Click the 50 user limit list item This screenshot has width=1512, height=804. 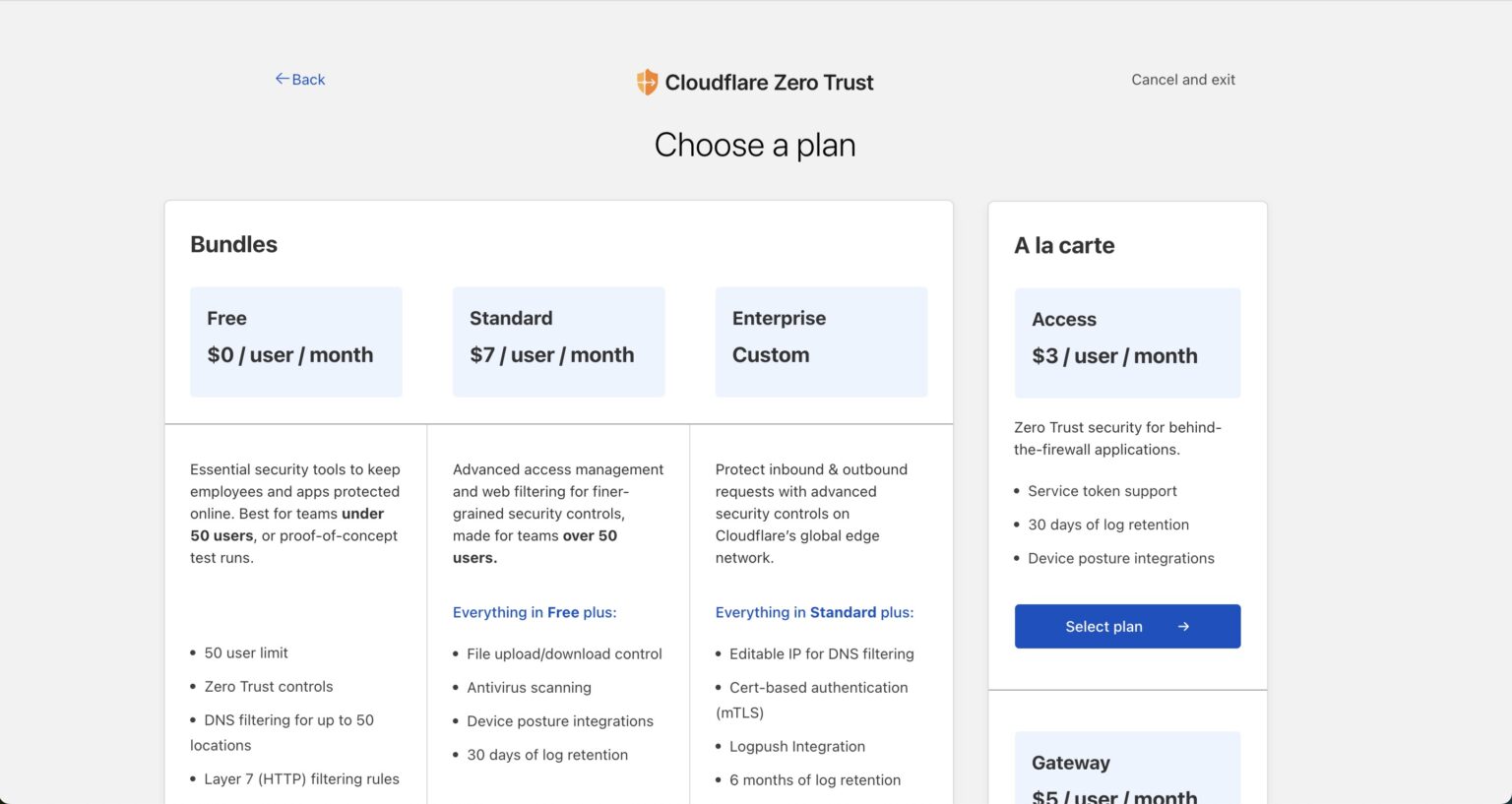(x=246, y=652)
